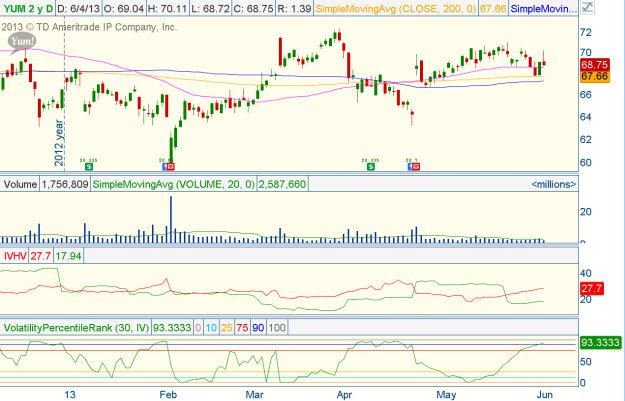Click the Feb label on time axis
The height and width of the screenshot is (401, 625).
pos(168,393)
